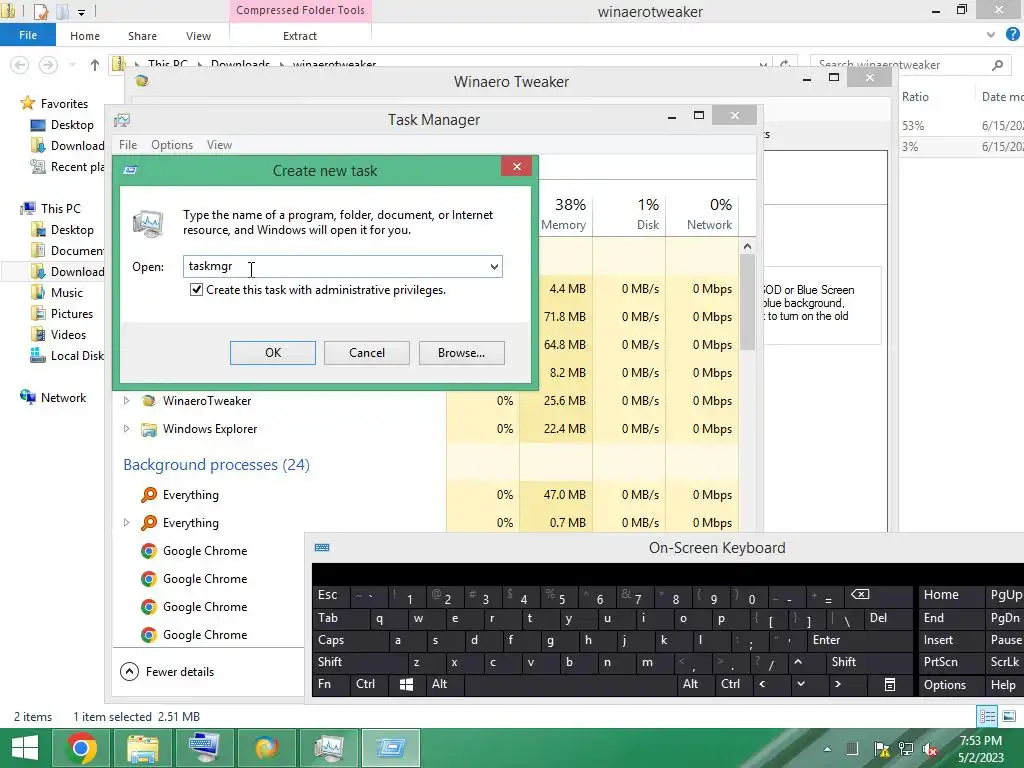
Task: Click Explorer Up one level arrow
Action: [95, 65]
